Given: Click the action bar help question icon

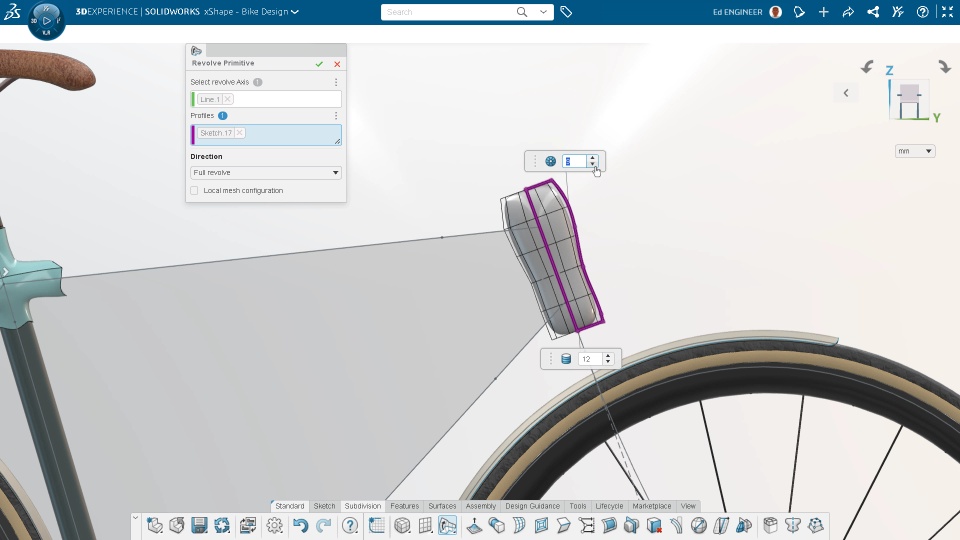Looking at the screenshot, I should [x=350, y=525].
